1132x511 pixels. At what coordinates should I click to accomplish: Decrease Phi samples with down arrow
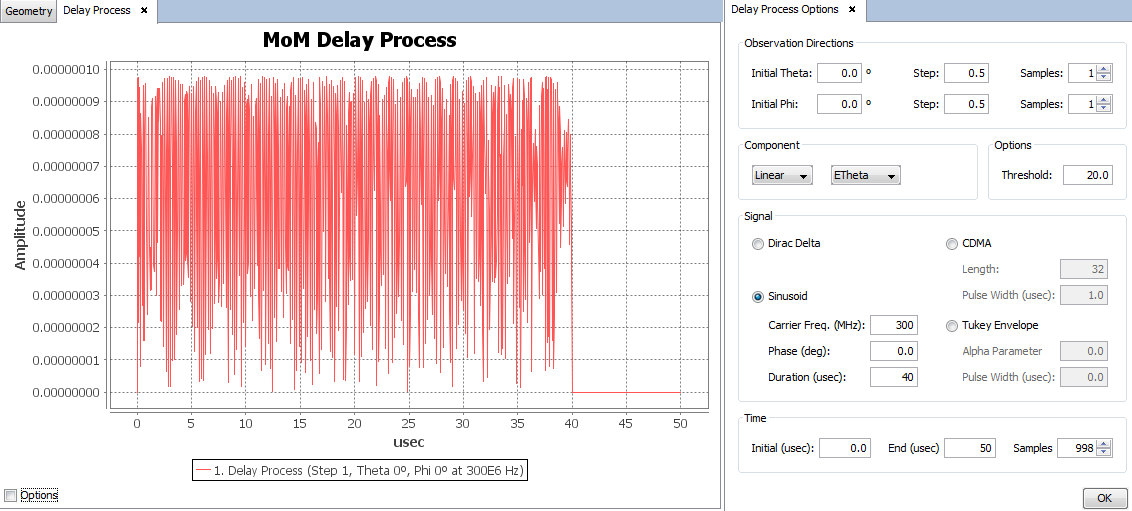point(1104,109)
